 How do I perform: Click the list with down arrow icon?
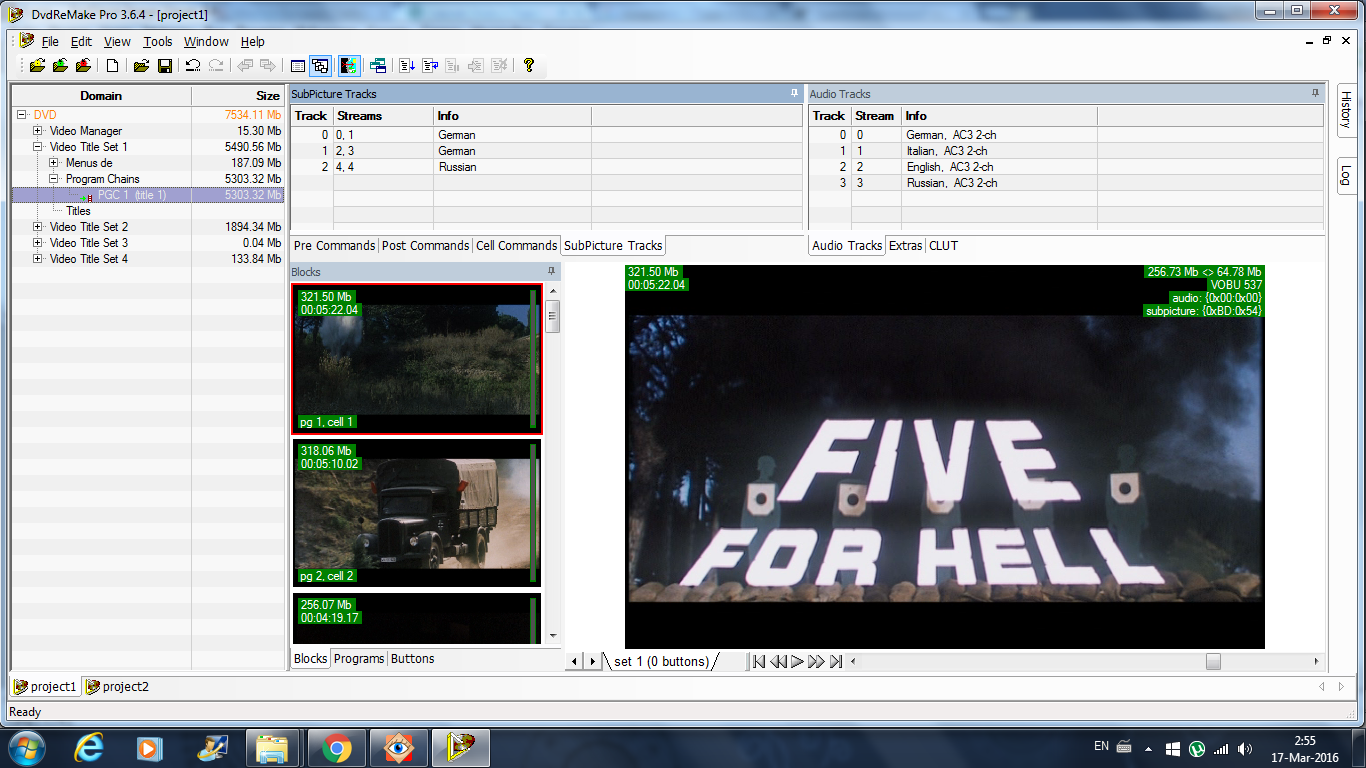coord(407,66)
